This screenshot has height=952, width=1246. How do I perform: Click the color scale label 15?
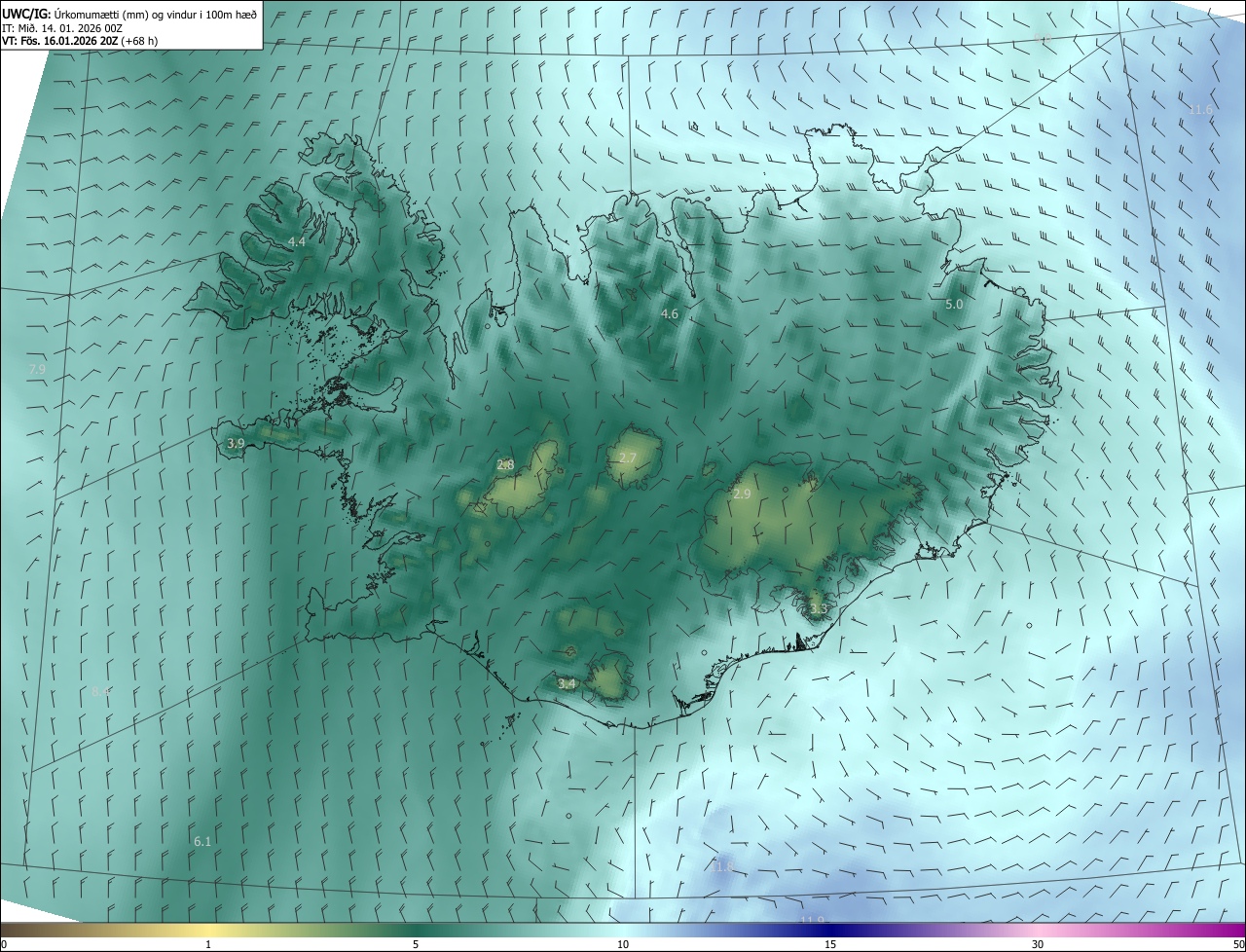point(830,944)
